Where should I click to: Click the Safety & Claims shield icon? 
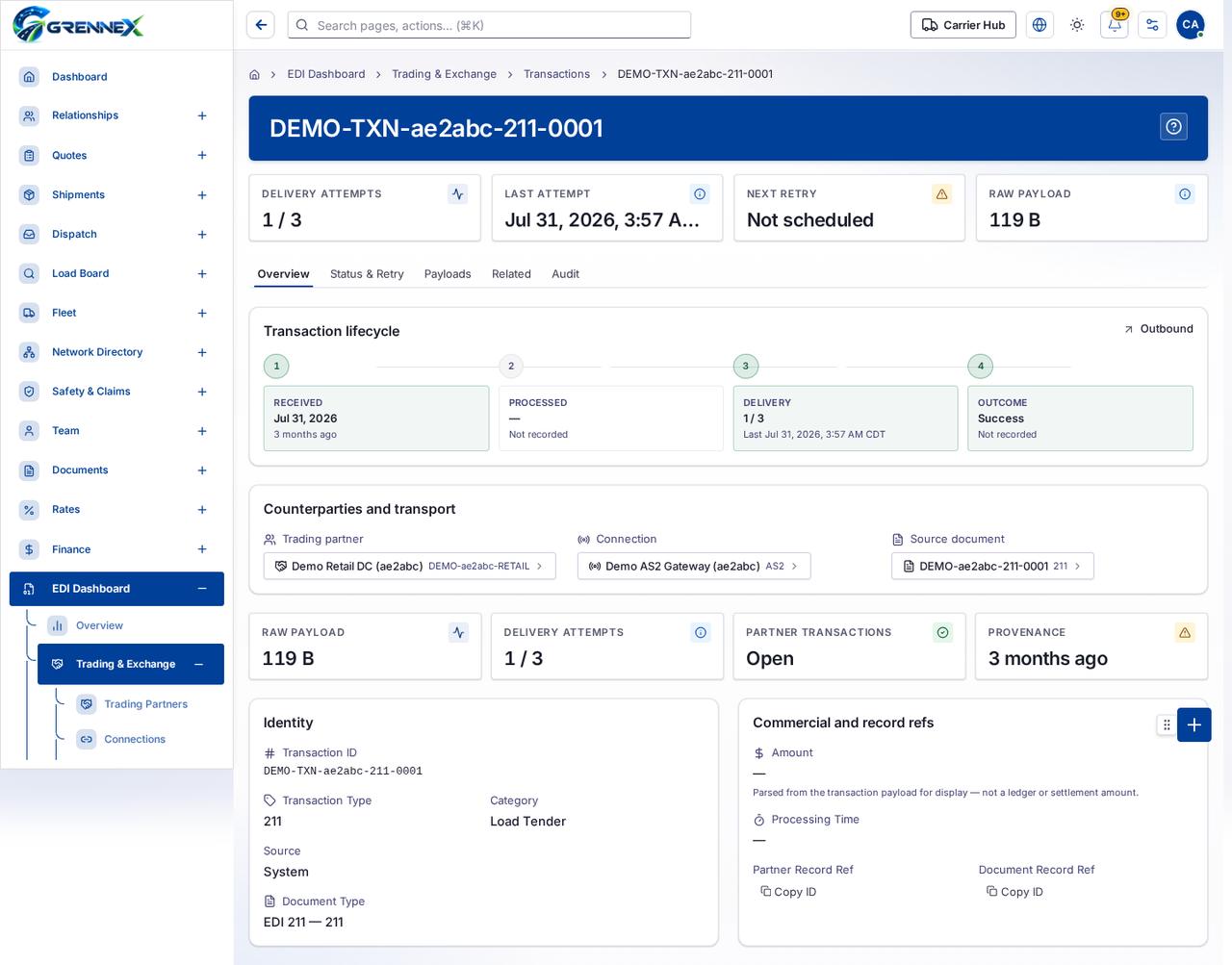click(x=29, y=392)
